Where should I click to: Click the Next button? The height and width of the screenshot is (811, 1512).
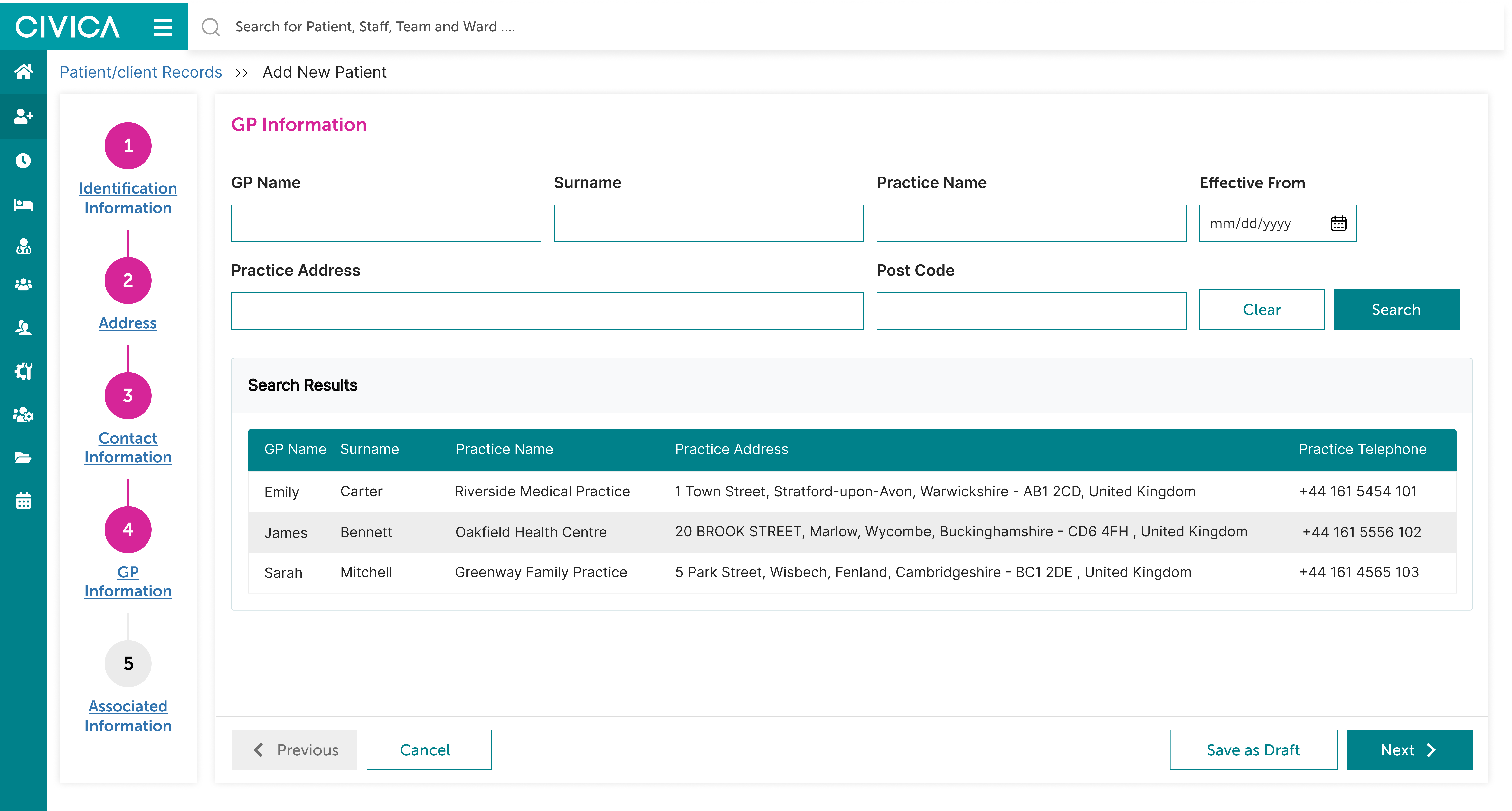(1410, 750)
